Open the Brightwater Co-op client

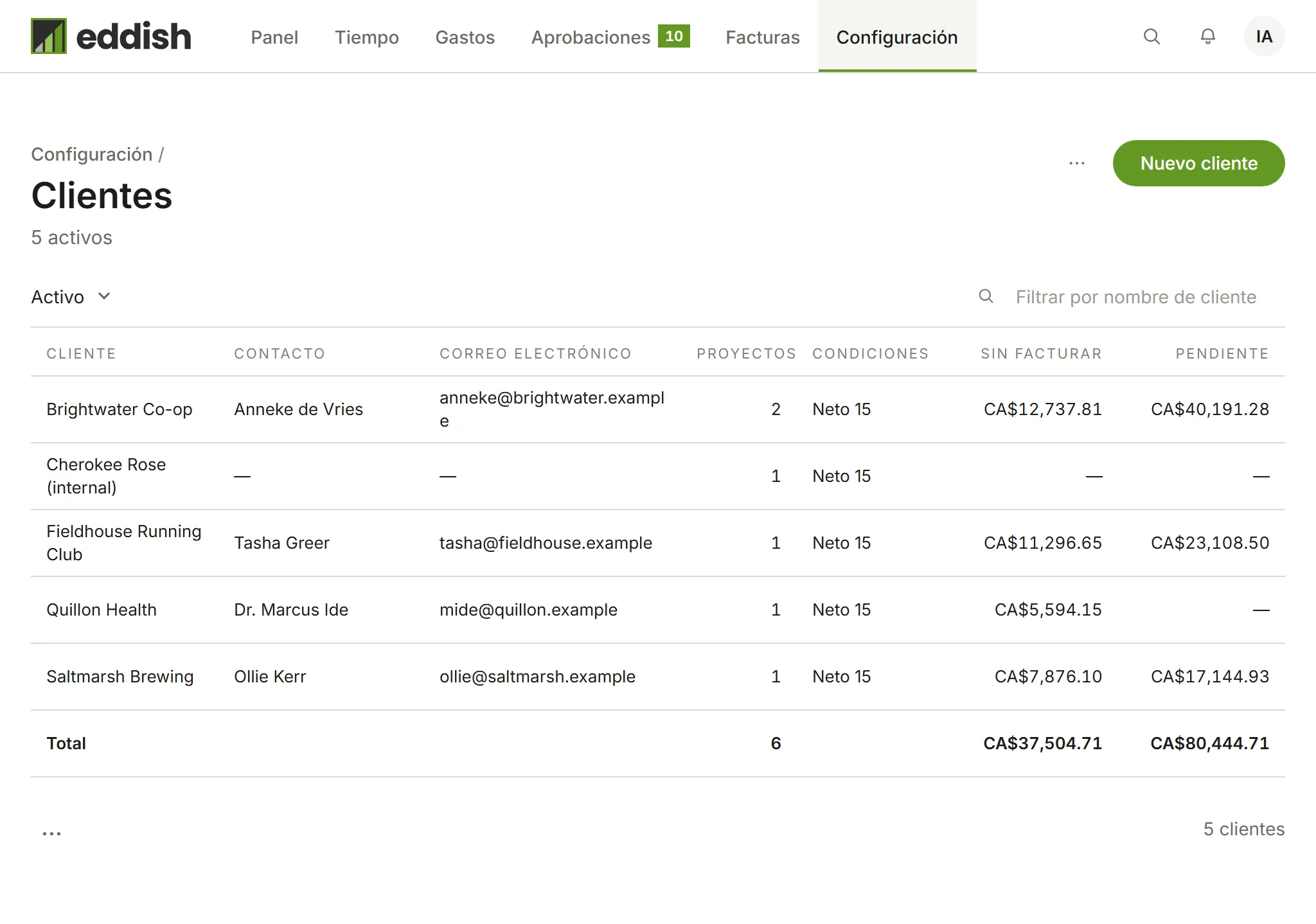[119, 409]
